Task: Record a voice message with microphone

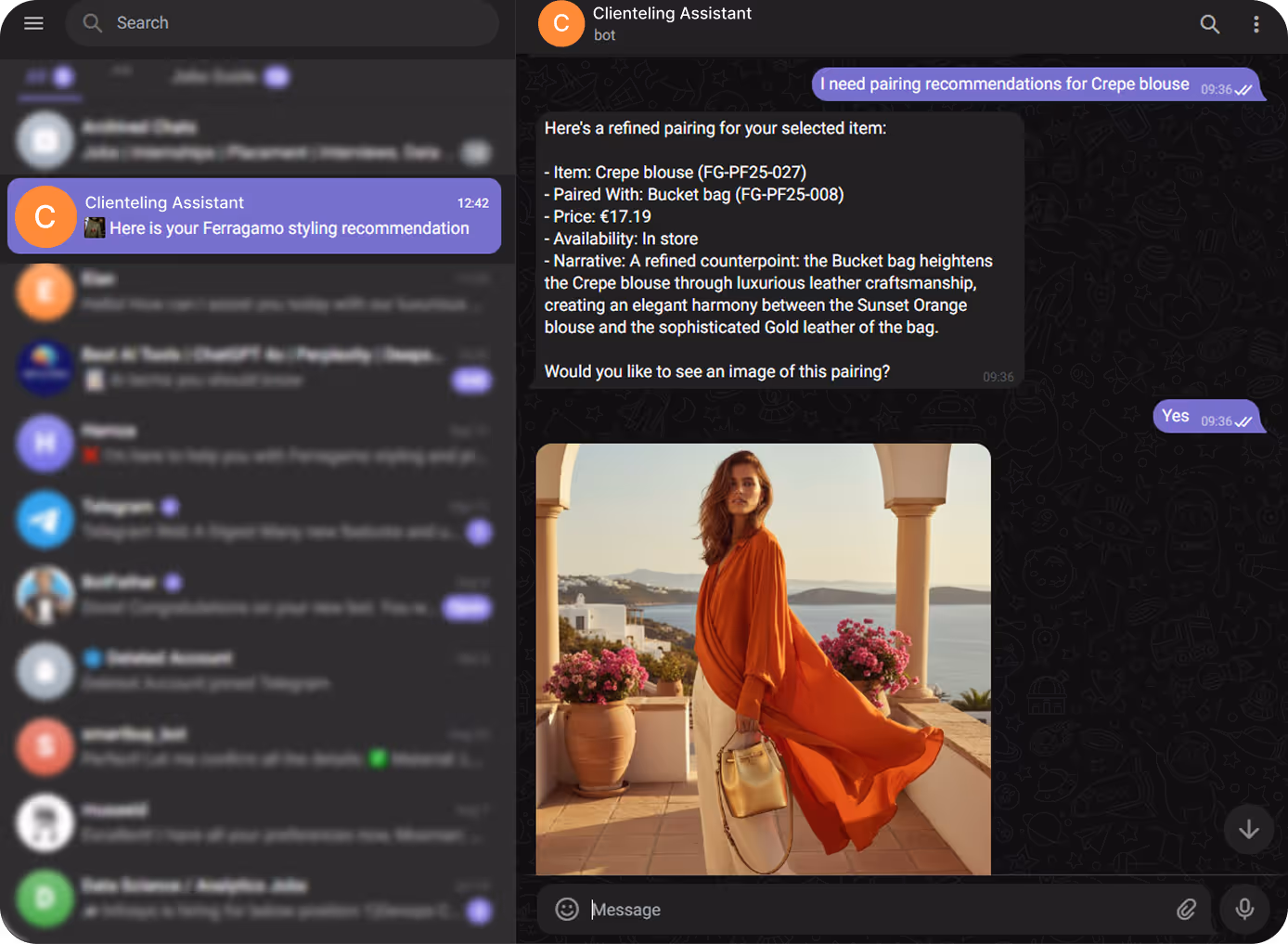Action: [x=1244, y=909]
